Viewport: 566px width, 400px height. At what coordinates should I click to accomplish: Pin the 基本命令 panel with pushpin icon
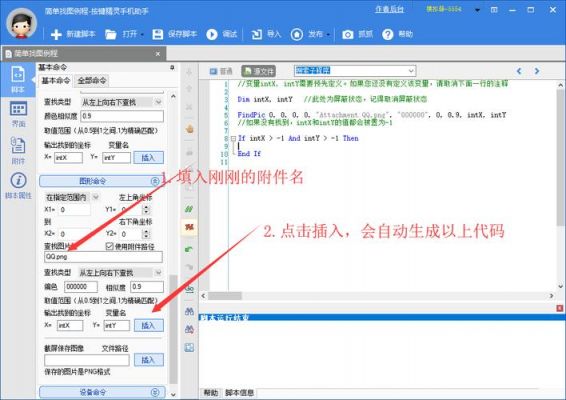click(x=172, y=68)
